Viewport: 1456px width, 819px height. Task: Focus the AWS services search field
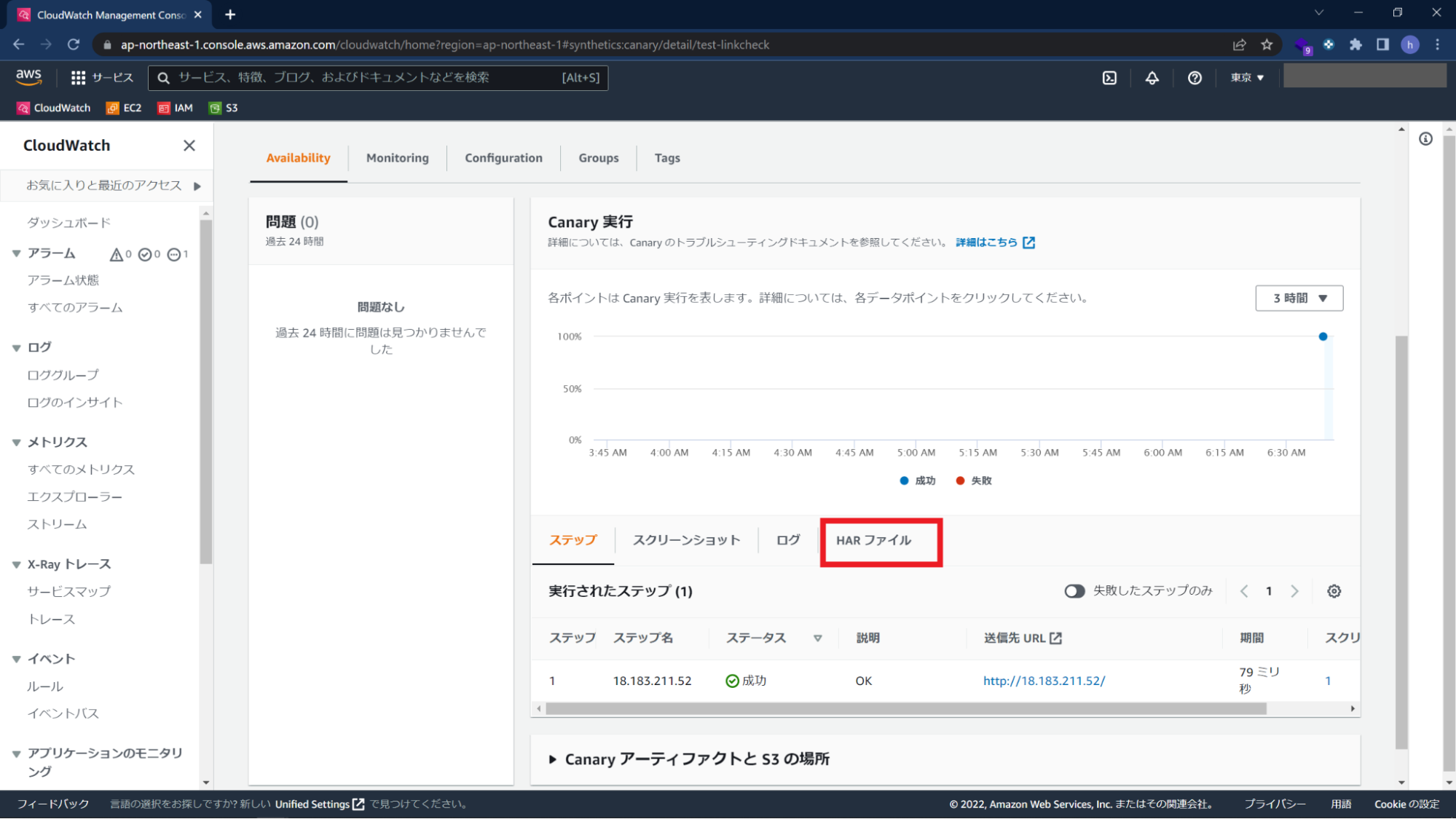378,78
